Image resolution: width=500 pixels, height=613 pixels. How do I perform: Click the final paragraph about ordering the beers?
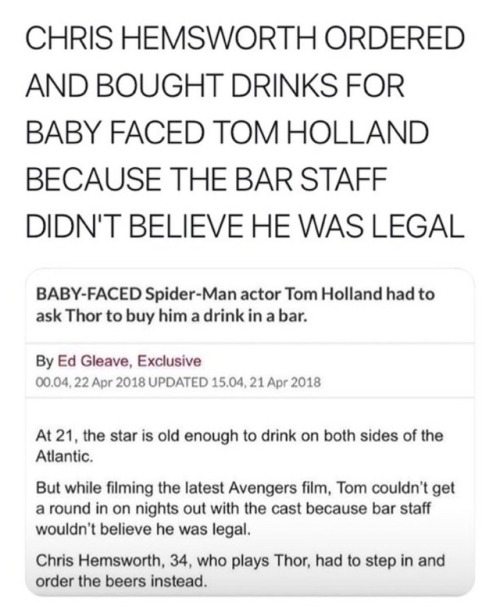click(240, 571)
